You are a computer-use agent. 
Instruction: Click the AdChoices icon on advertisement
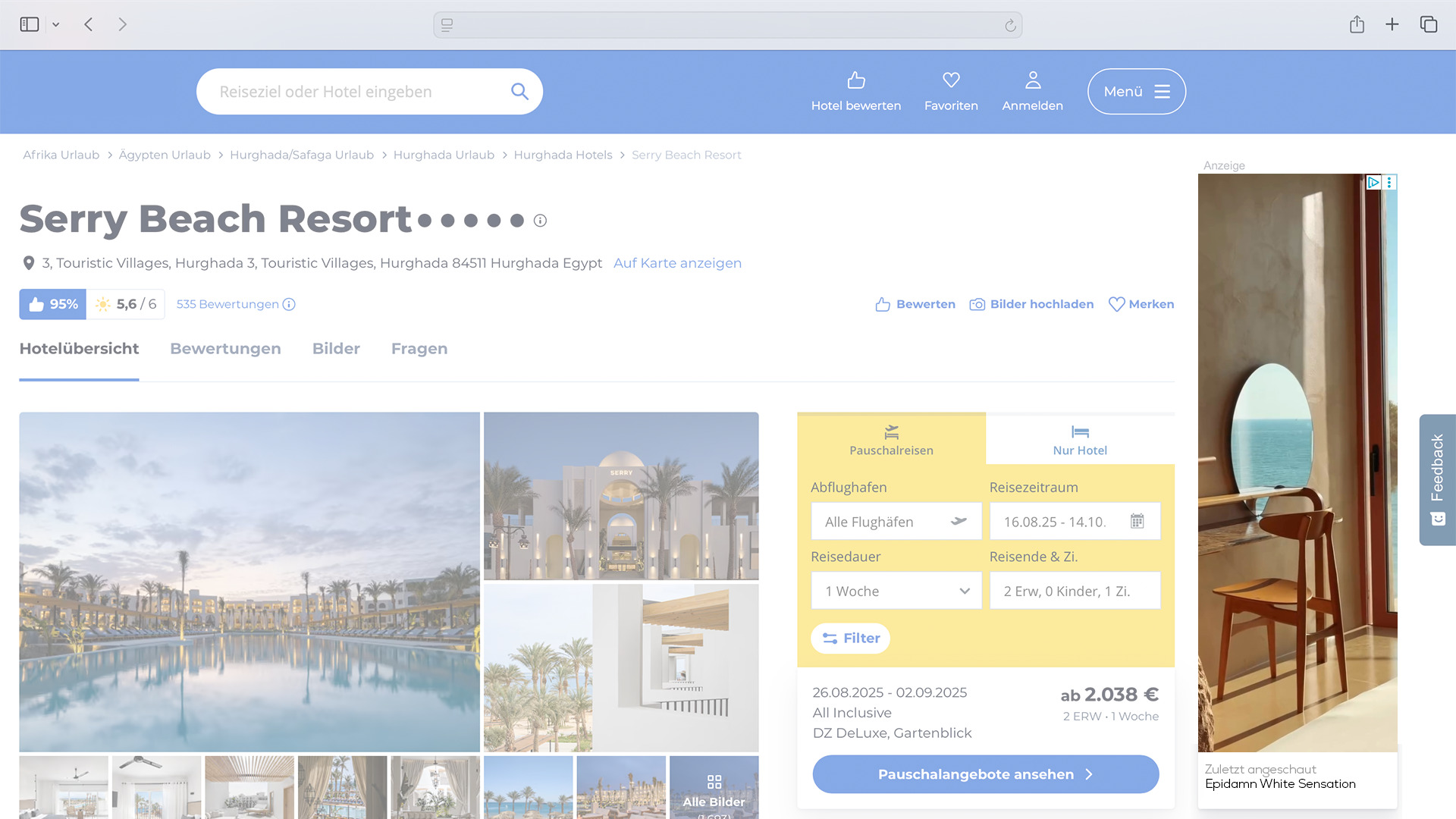tap(1373, 182)
